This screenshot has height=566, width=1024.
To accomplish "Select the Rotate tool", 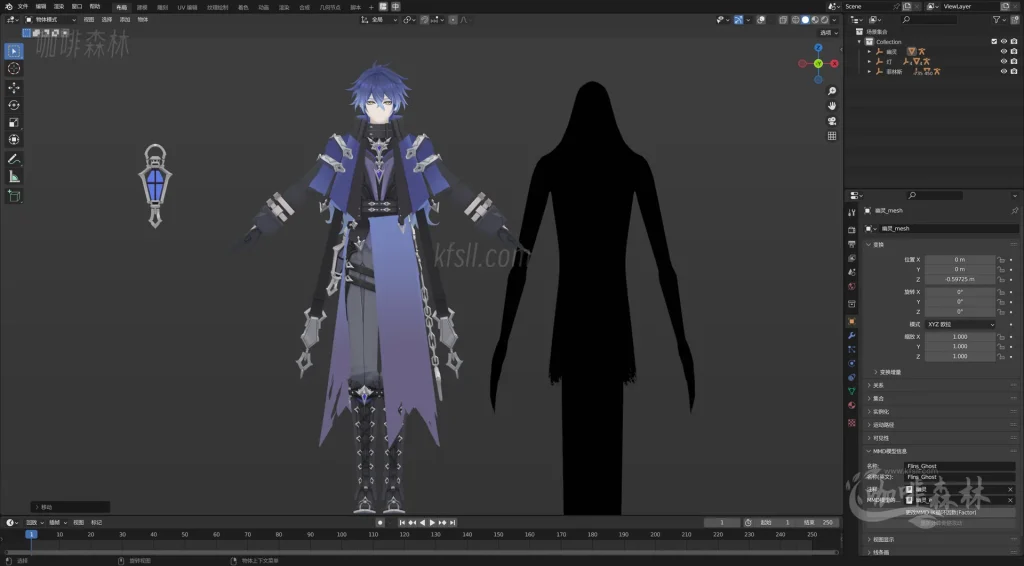I will tap(14, 105).
